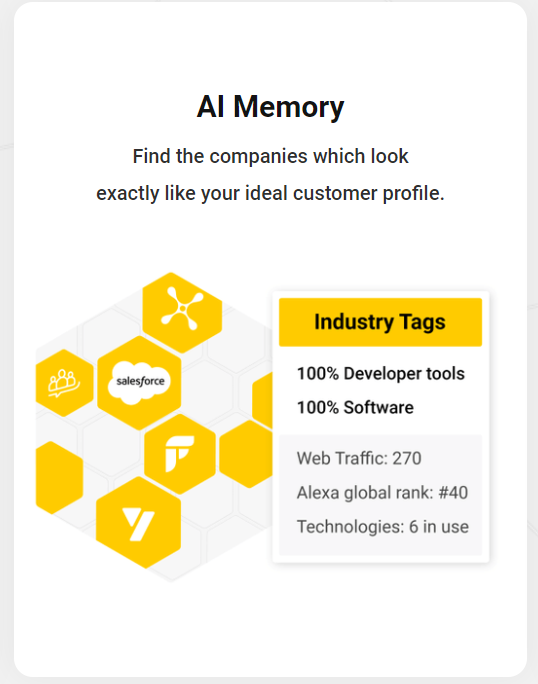The width and height of the screenshot is (538, 684).
Task: Click the AI Memory heading
Action: click(270, 107)
